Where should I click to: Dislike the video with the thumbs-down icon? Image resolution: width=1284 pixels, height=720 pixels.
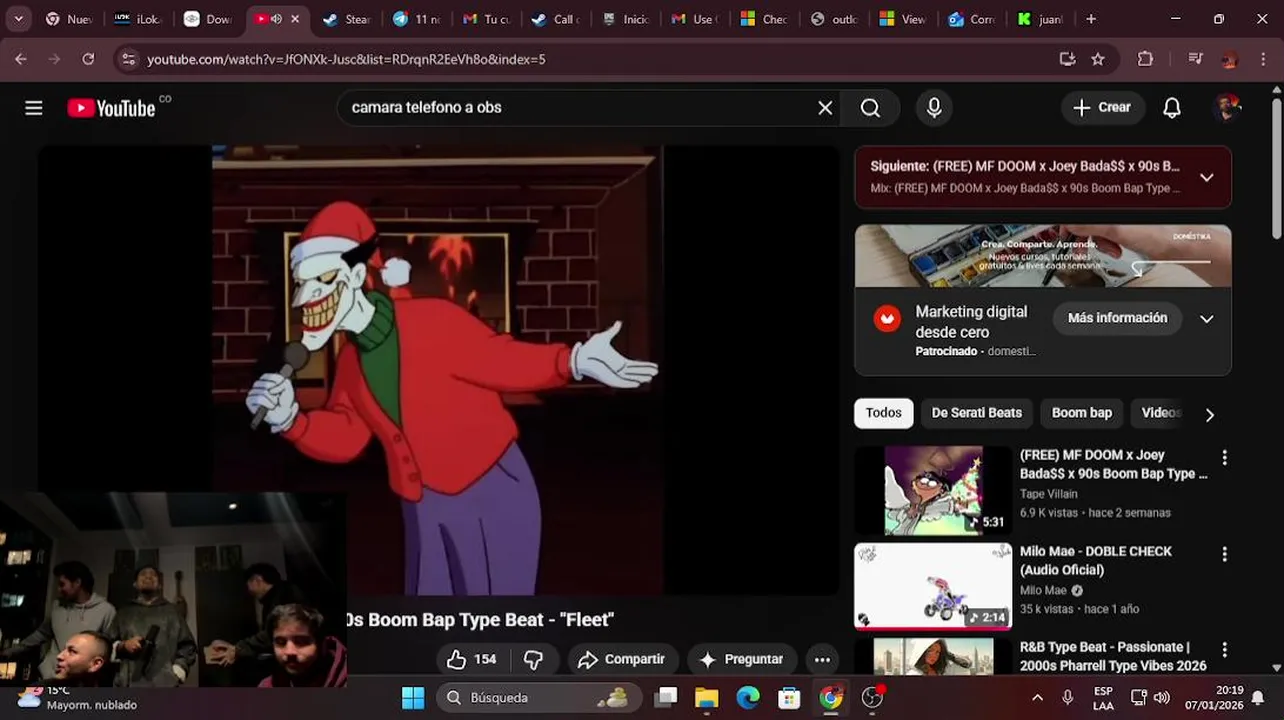(534, 659)
